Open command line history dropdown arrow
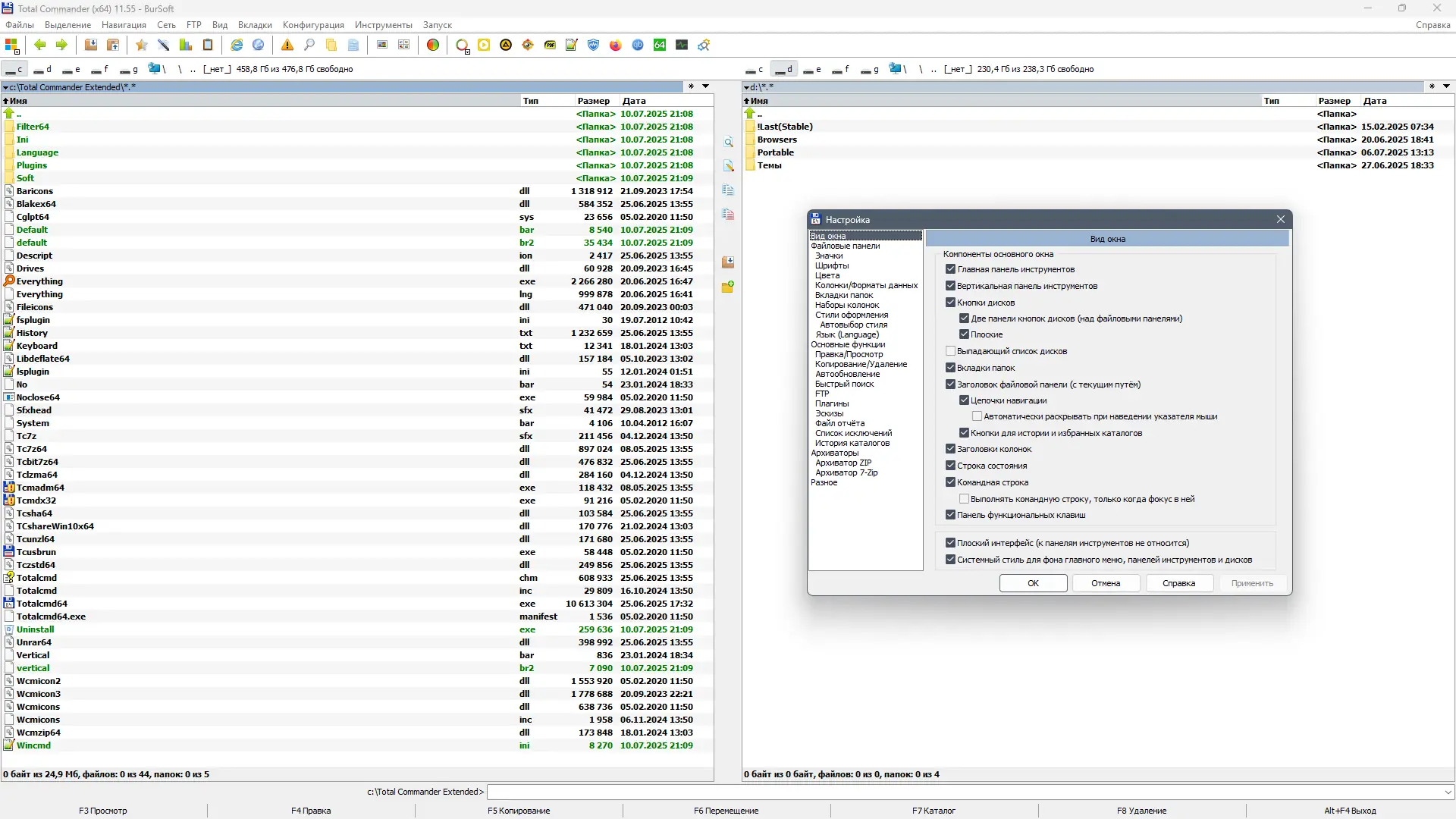This screenshot has width=1456, height=819. point(1448,792)
